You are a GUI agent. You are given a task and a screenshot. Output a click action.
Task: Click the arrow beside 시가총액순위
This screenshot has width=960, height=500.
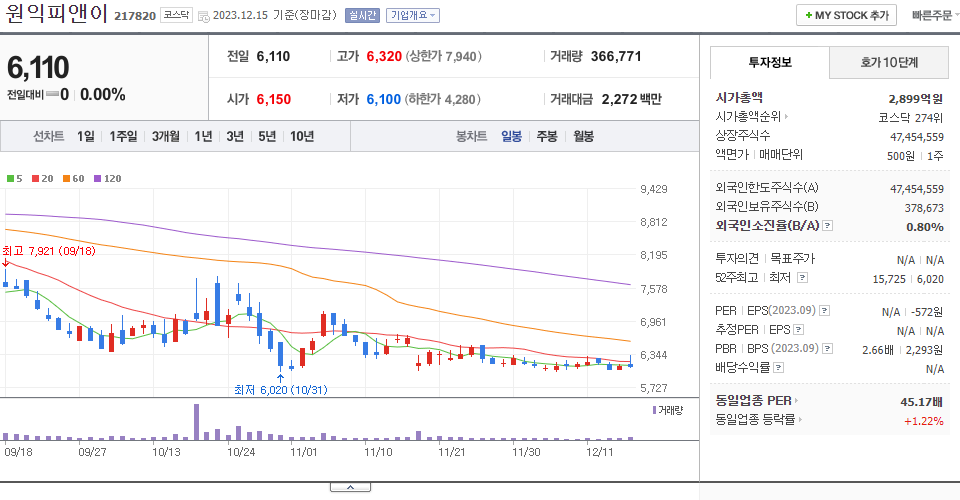[786, 116]
